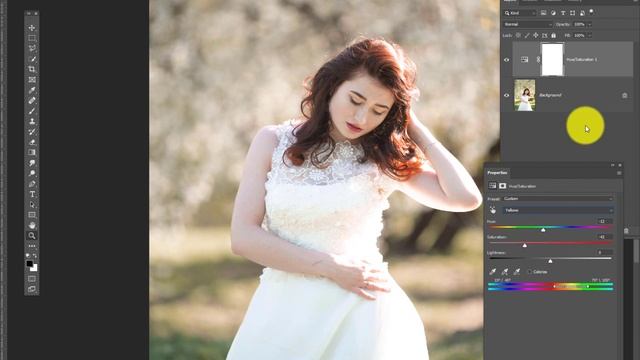Toggle smart object layer filter
Image resolution: width=640 pixels, height=360 pixels.
pos(582,13)
